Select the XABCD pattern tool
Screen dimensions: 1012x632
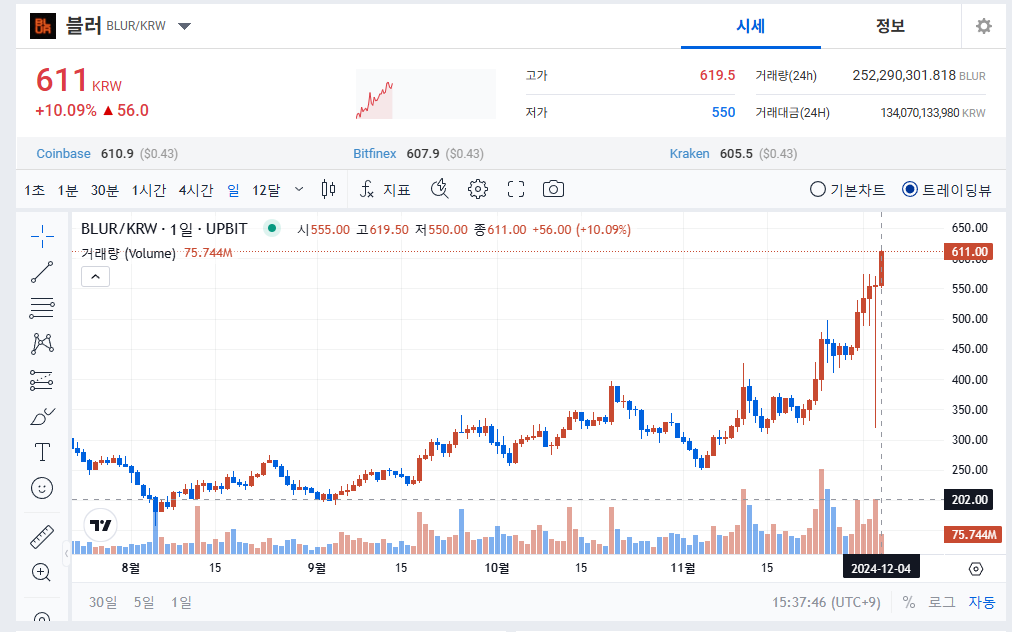(x=42, y=343)
